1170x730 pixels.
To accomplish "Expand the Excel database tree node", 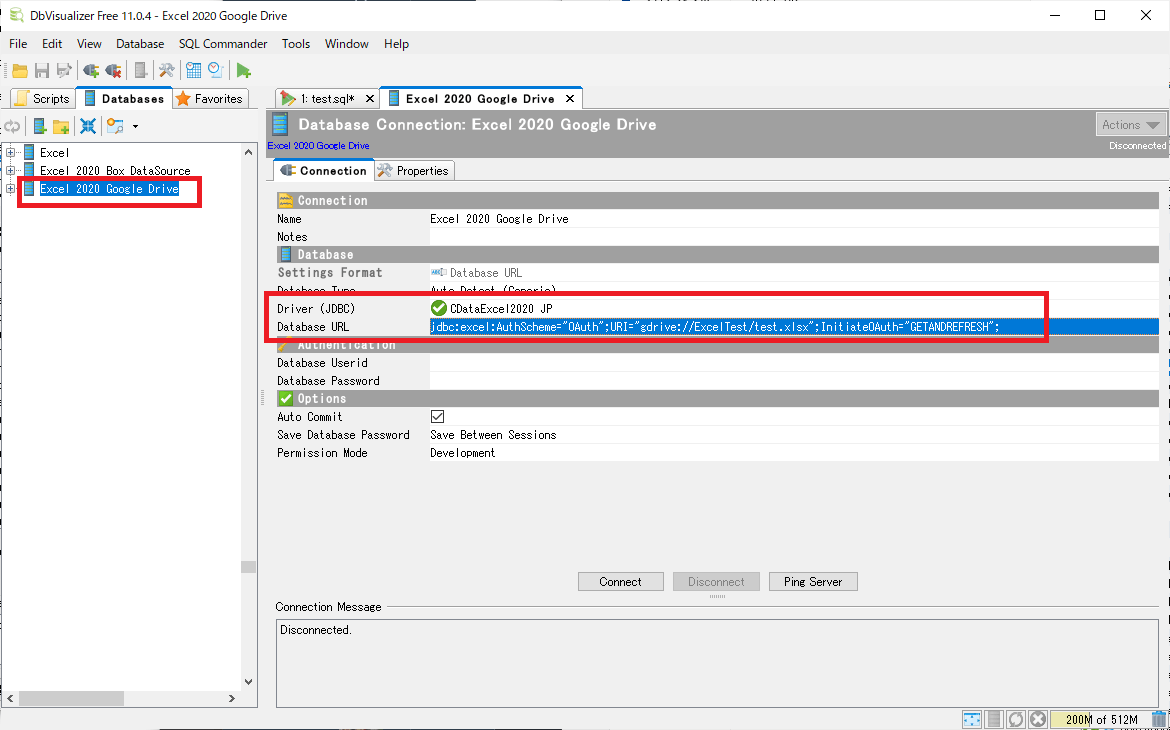I will click(10, 153).
